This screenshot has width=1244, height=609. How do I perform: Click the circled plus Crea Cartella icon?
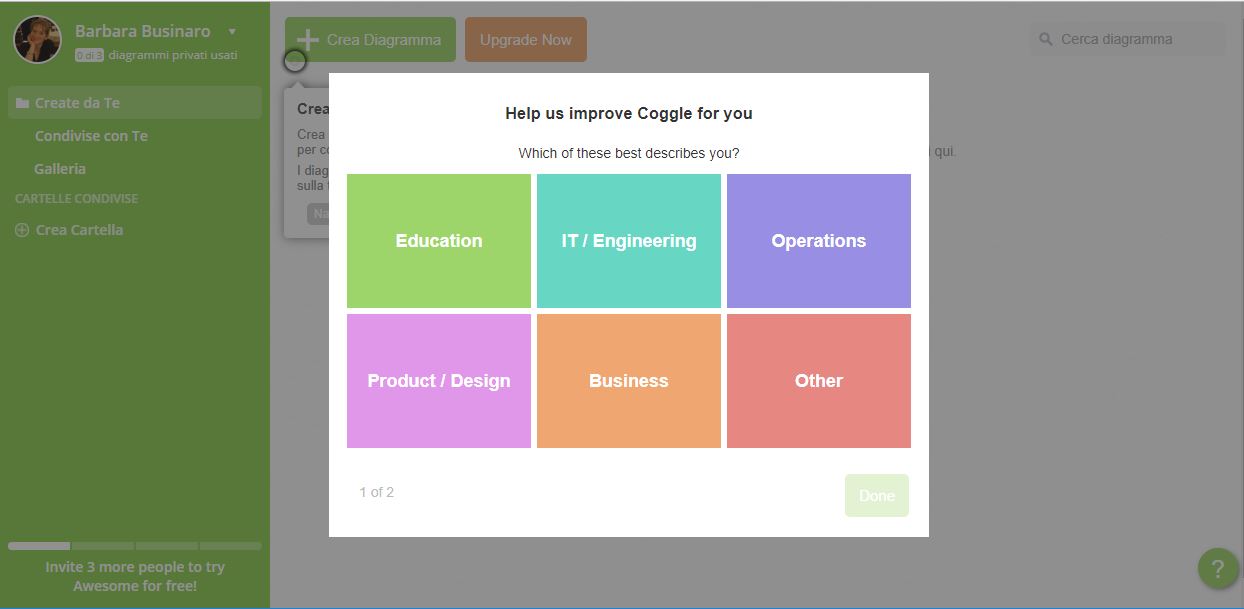click(x=22, y=230)
